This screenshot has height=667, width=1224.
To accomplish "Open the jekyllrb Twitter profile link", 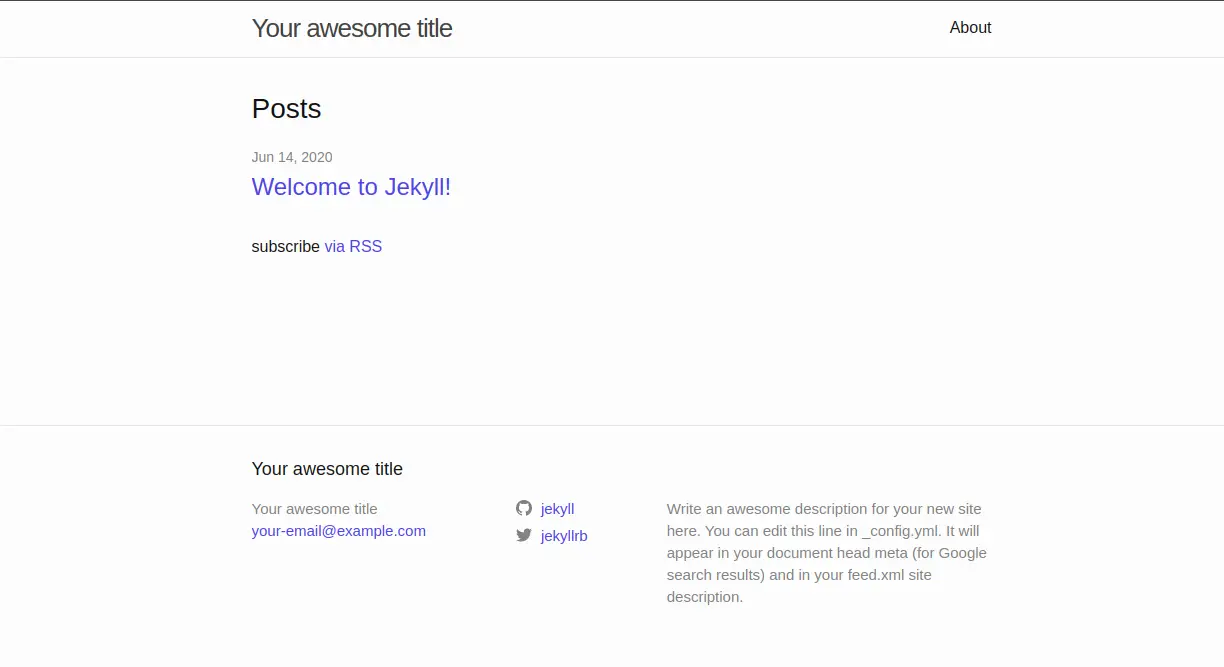I will tap(564, 536).
